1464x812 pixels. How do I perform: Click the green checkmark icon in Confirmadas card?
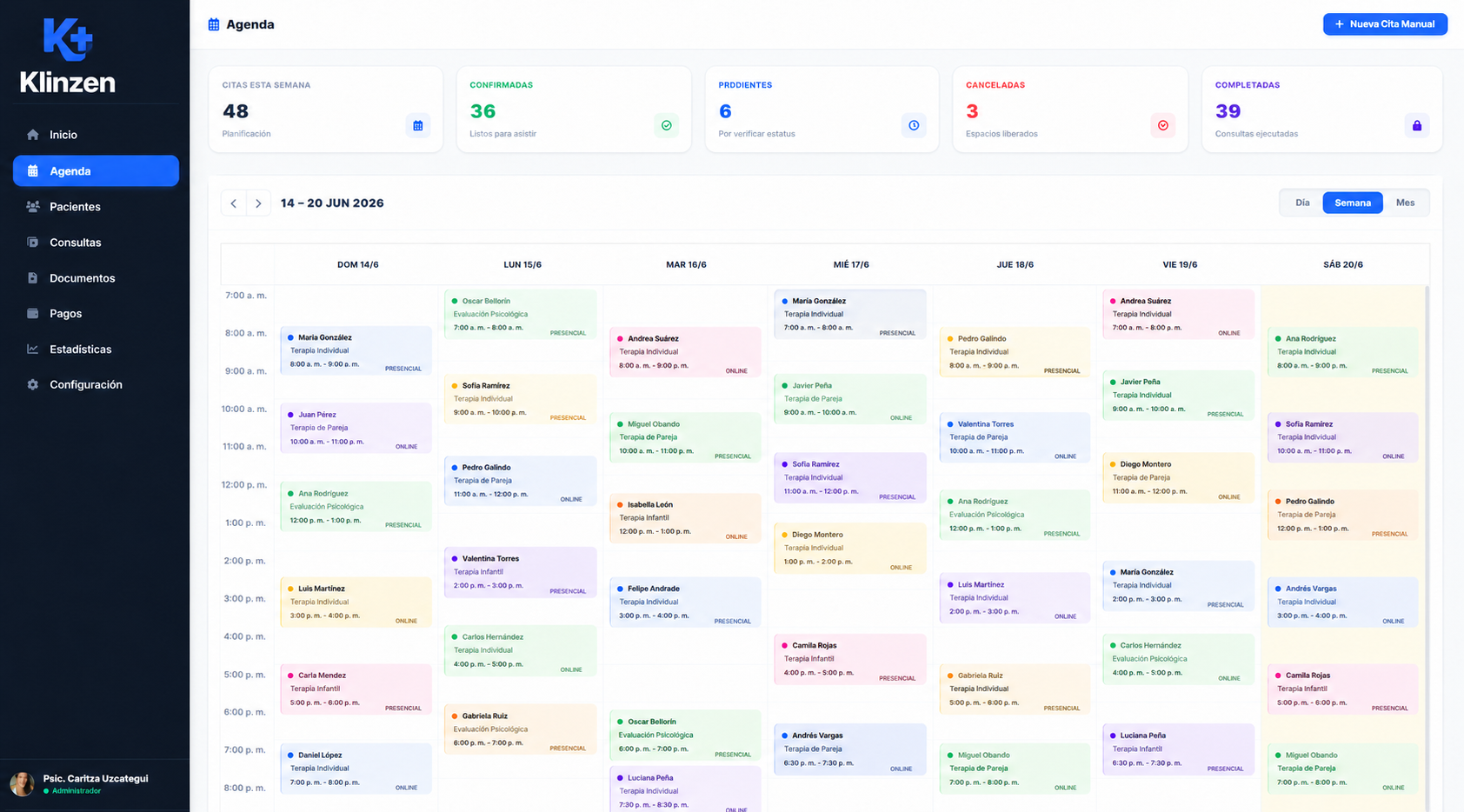(x=667, y=125)
